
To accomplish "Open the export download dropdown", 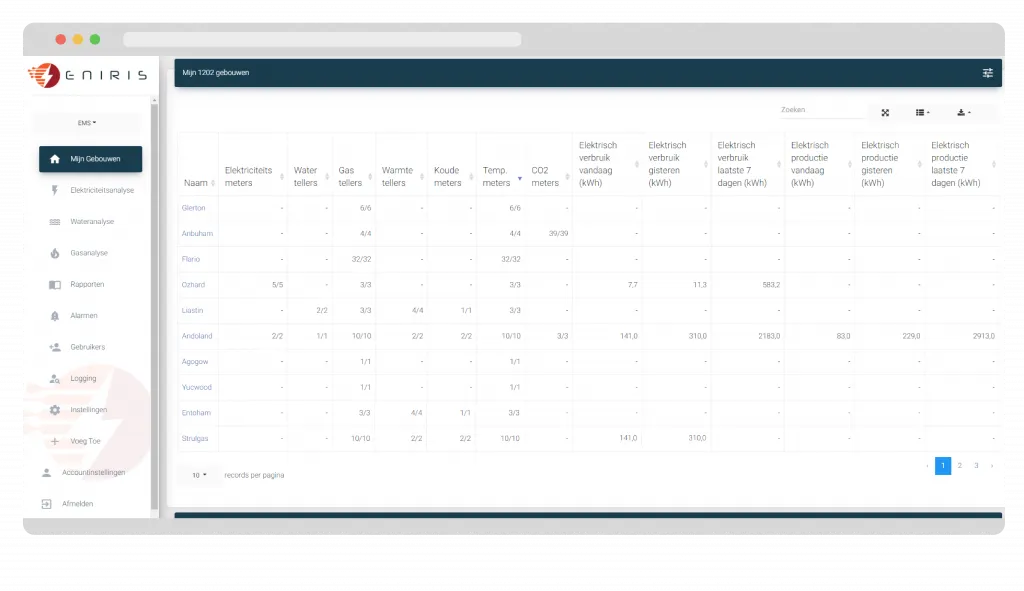I will [963, 112].
